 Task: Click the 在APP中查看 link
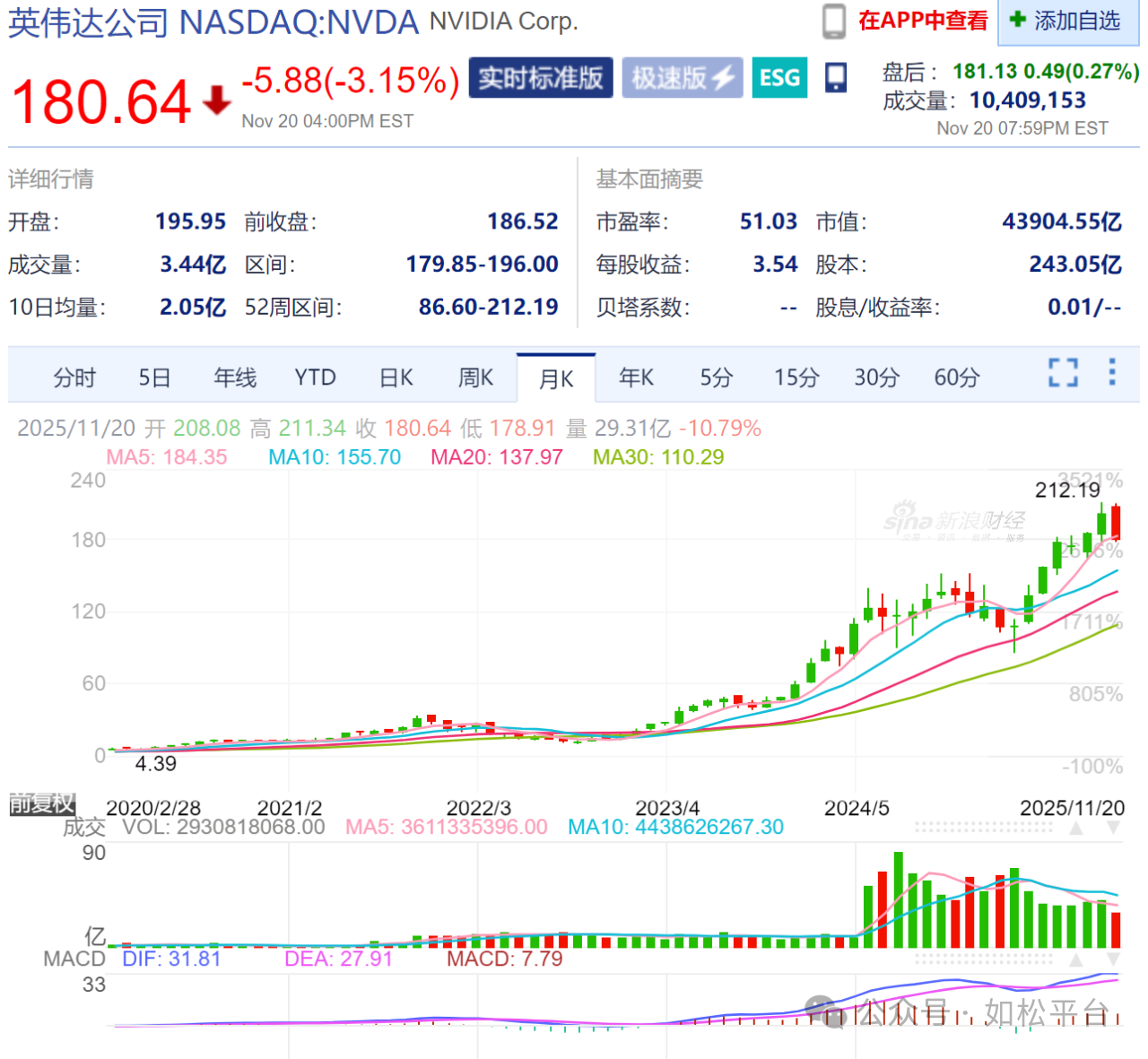coord(923,21)
